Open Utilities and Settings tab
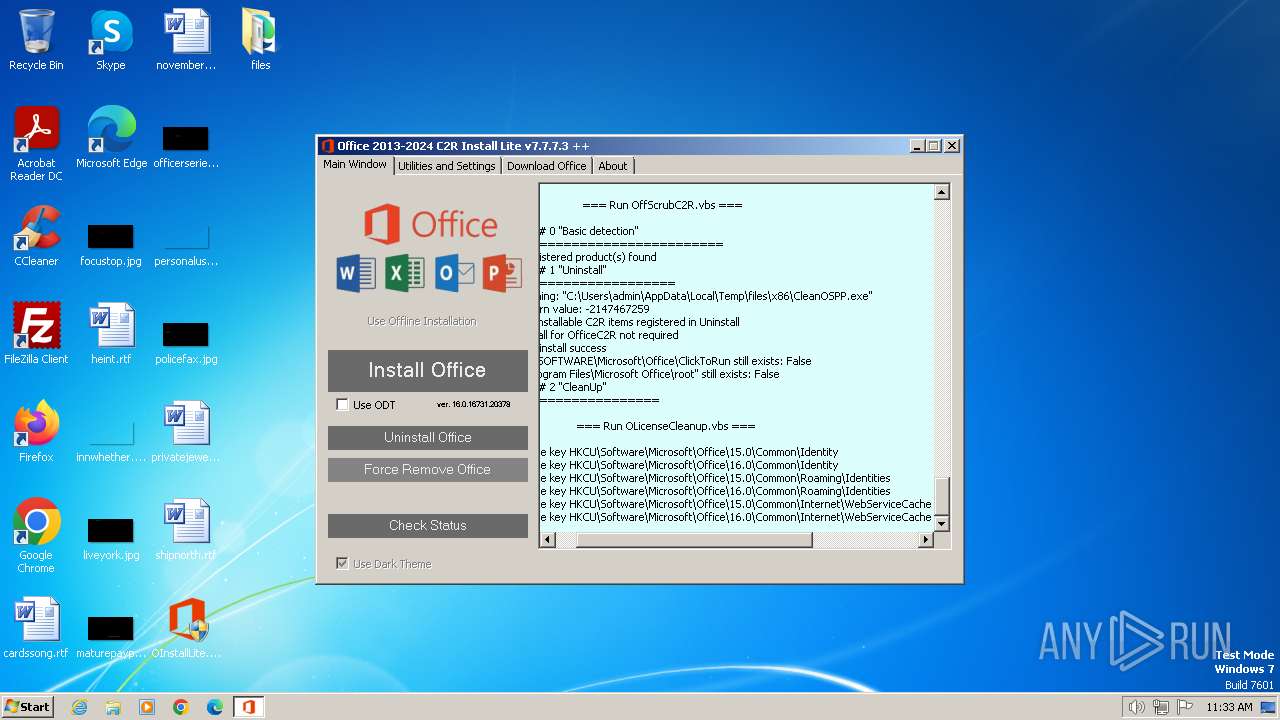Screen dimensions: 1280x720 [x=446, y=166]
